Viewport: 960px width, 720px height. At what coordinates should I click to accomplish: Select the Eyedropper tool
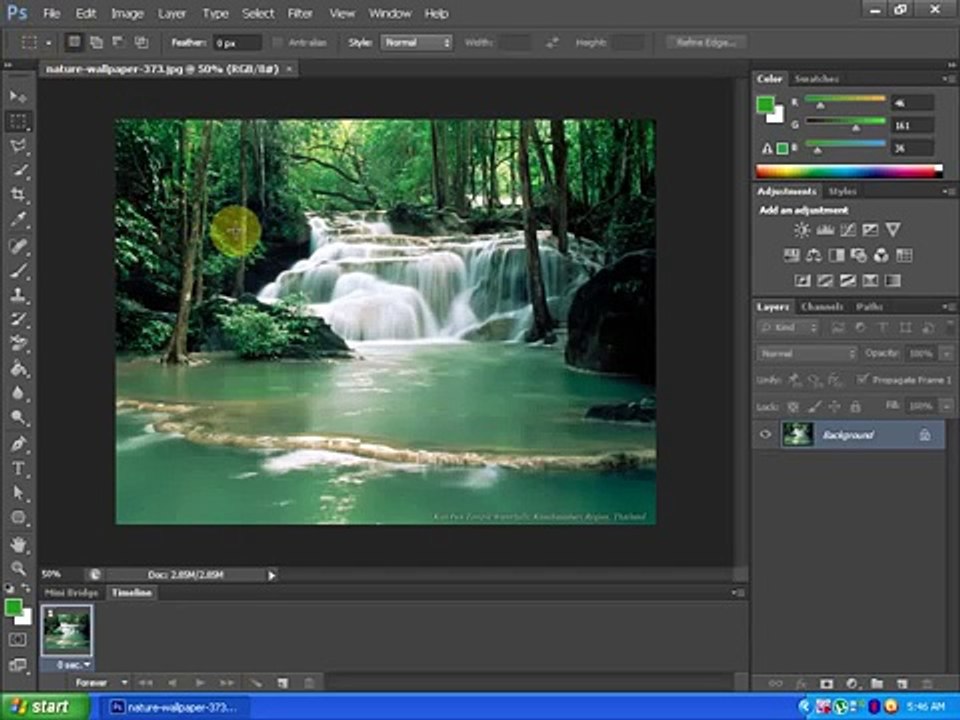[x=18, y=219]
